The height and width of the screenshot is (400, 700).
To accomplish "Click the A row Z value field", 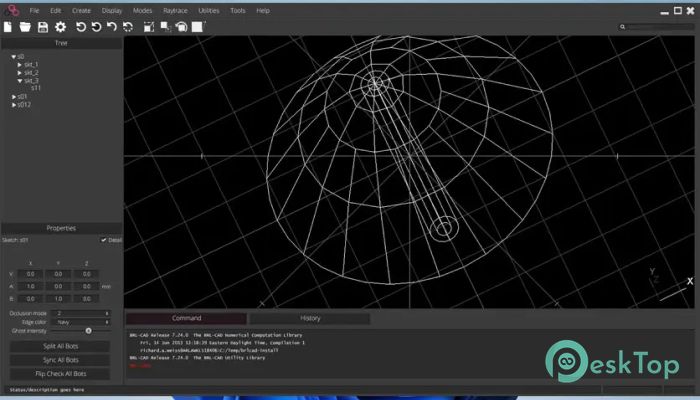I will click(x=87, y=286).
